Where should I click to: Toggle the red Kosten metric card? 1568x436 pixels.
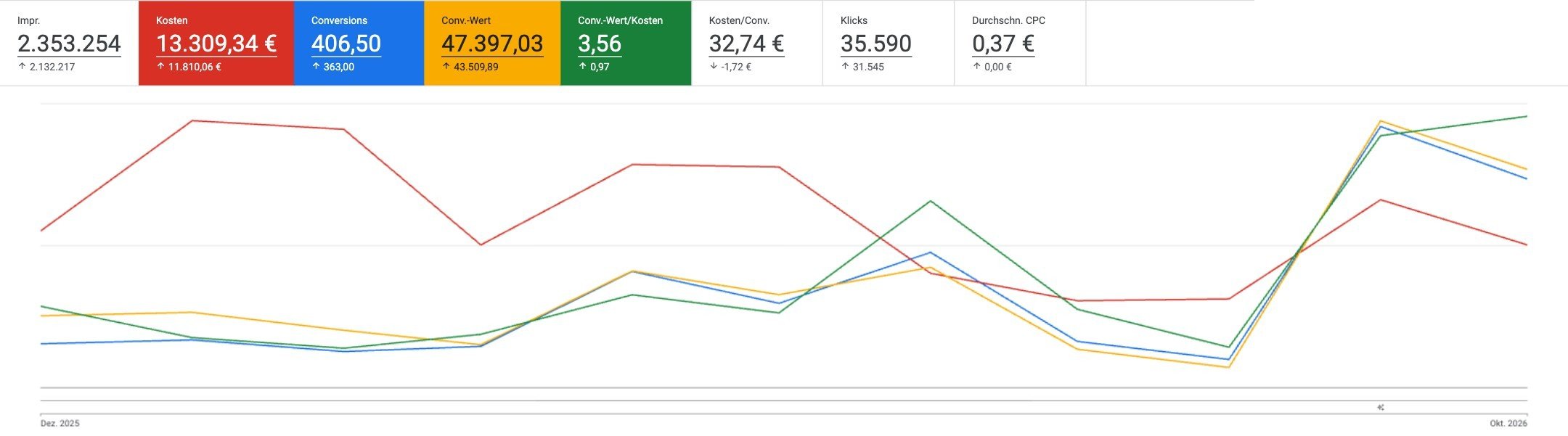(216, 44)
